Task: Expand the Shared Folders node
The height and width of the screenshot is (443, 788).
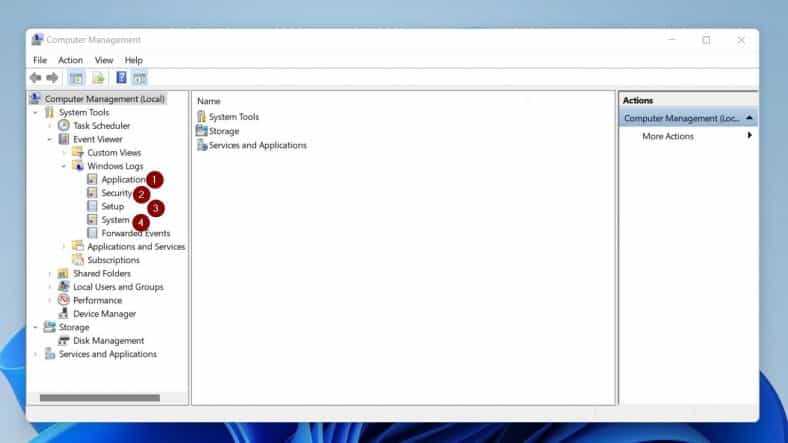Action: click(x=50, y=273)
